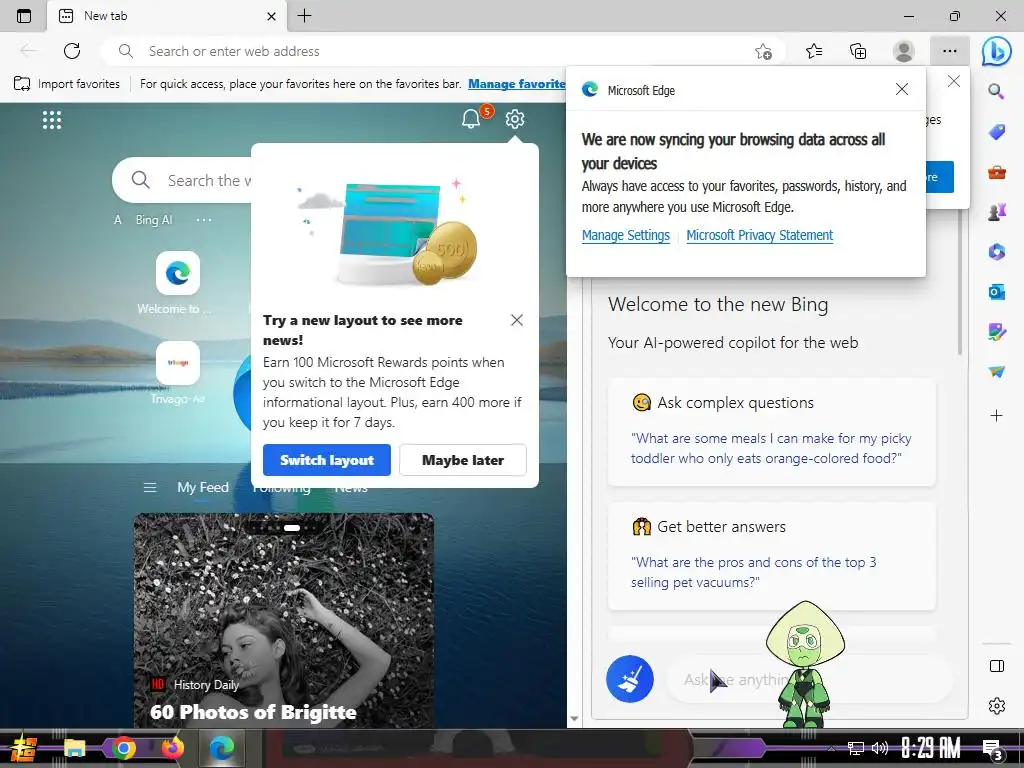Close the Microsoft Edge sync notification
Image resolution: width=1024 pixels, height=768 pixels.
902,89
